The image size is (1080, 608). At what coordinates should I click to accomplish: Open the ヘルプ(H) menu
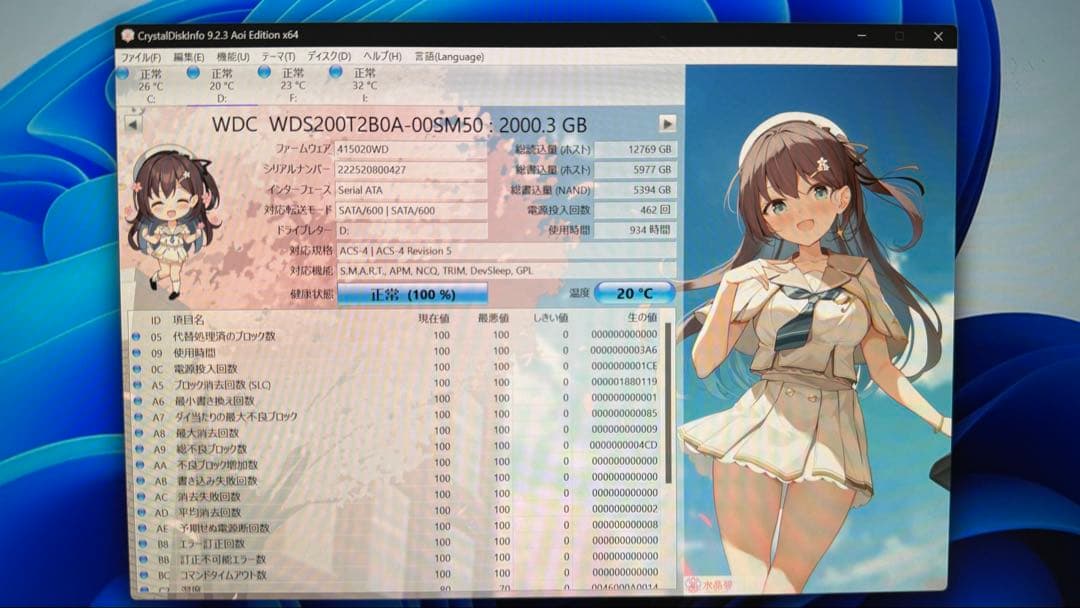[x=382, y=56]
